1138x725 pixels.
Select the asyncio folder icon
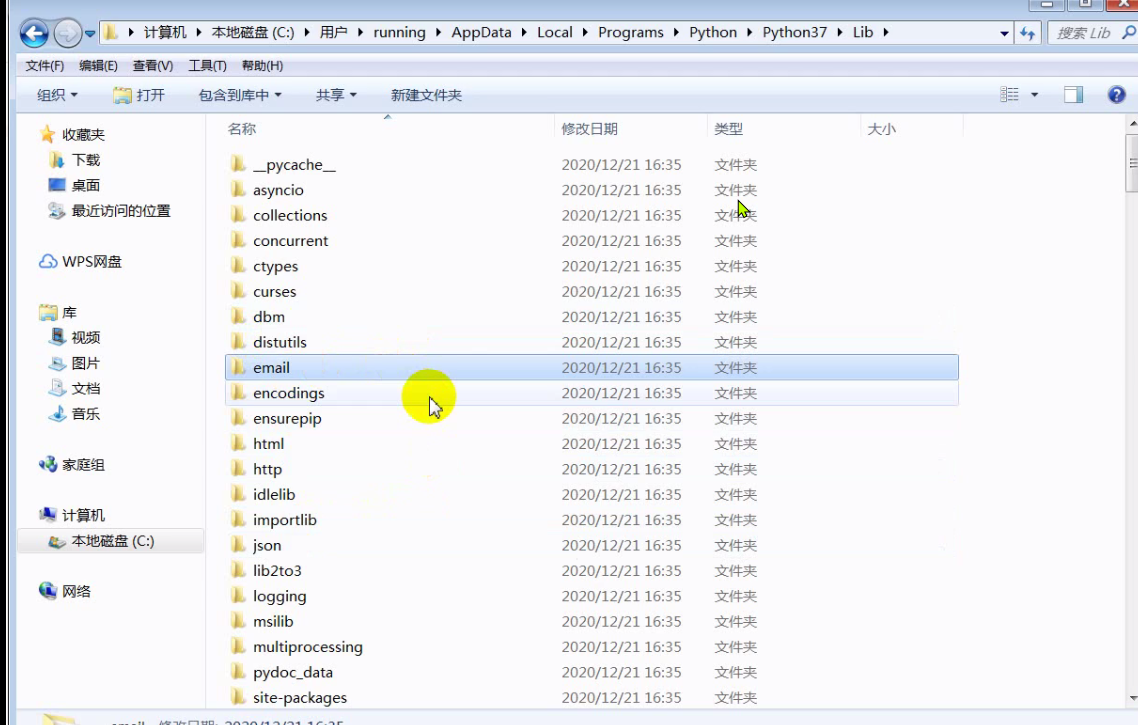[238, 189]
